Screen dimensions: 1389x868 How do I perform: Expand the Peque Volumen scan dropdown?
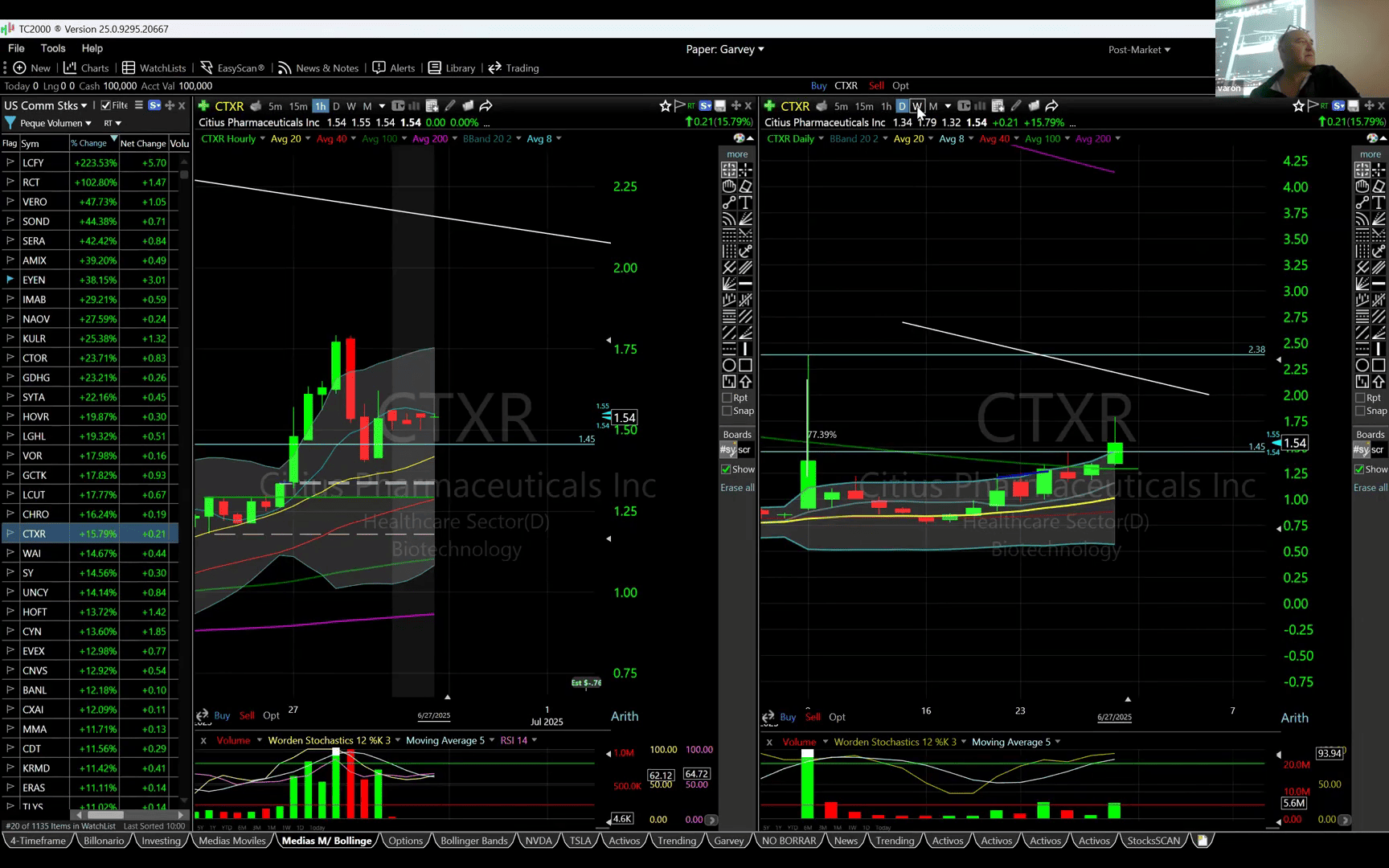click(55, 123)
